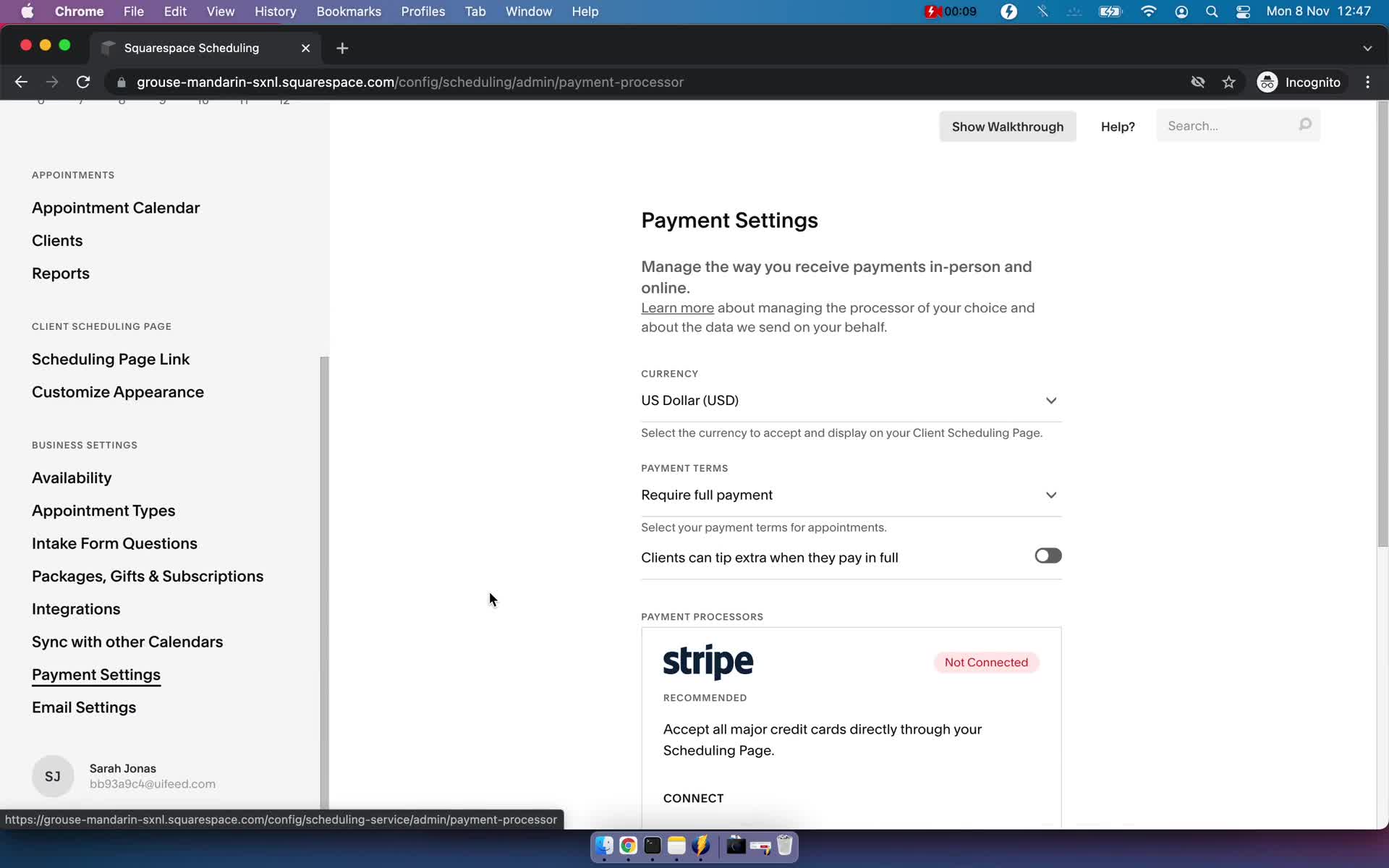The image size is (1389, 868).
Task: Click the browser address bar URL
Action: (x=410, y=82)
